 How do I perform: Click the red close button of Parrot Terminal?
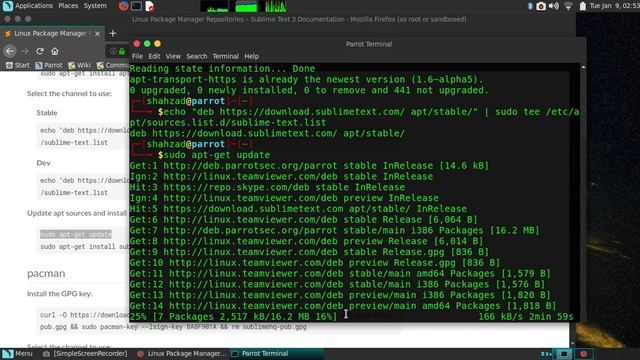(x=137, y=44)
